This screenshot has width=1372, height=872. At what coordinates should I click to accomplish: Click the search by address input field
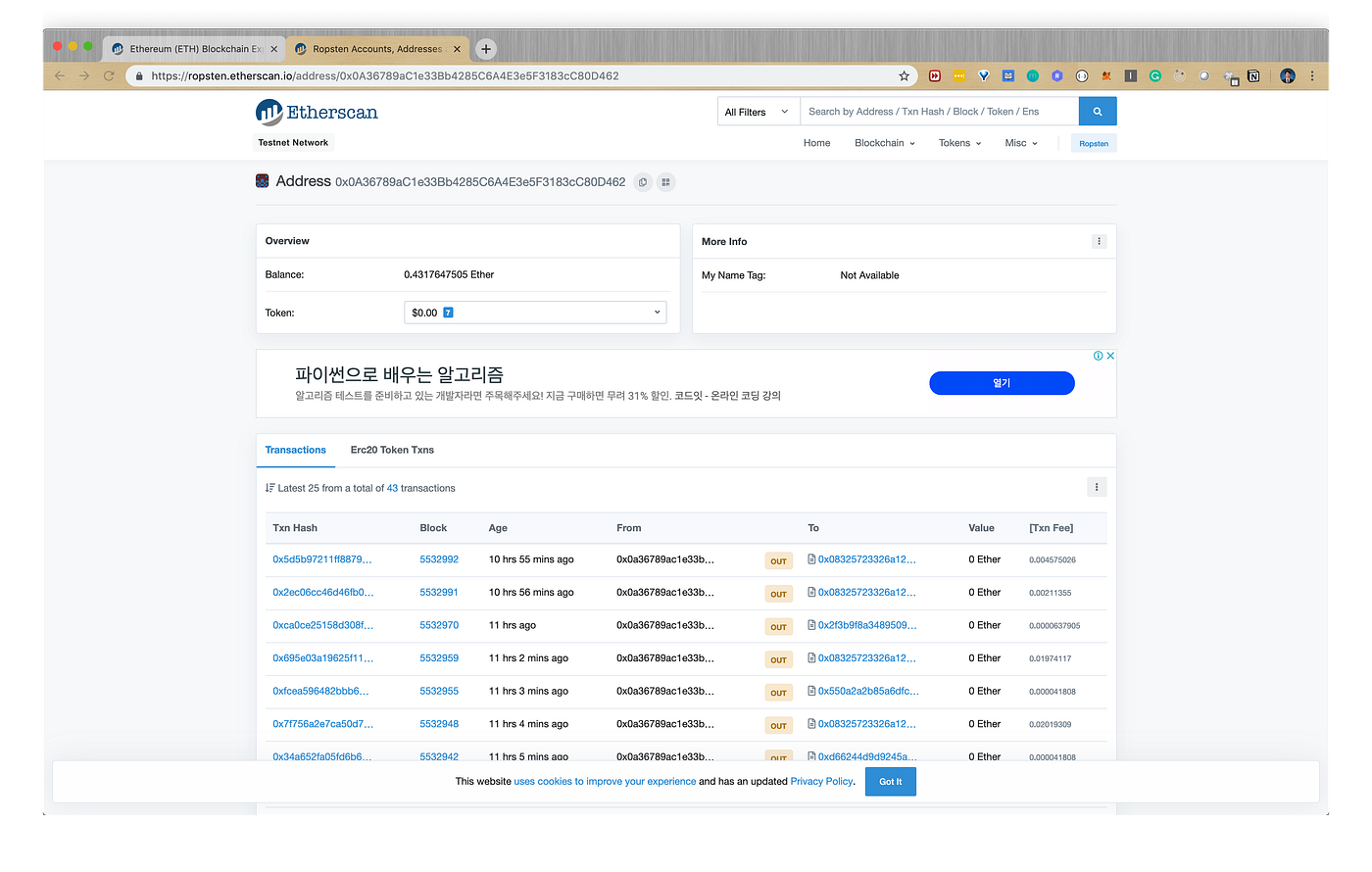[x=939, y=112]
